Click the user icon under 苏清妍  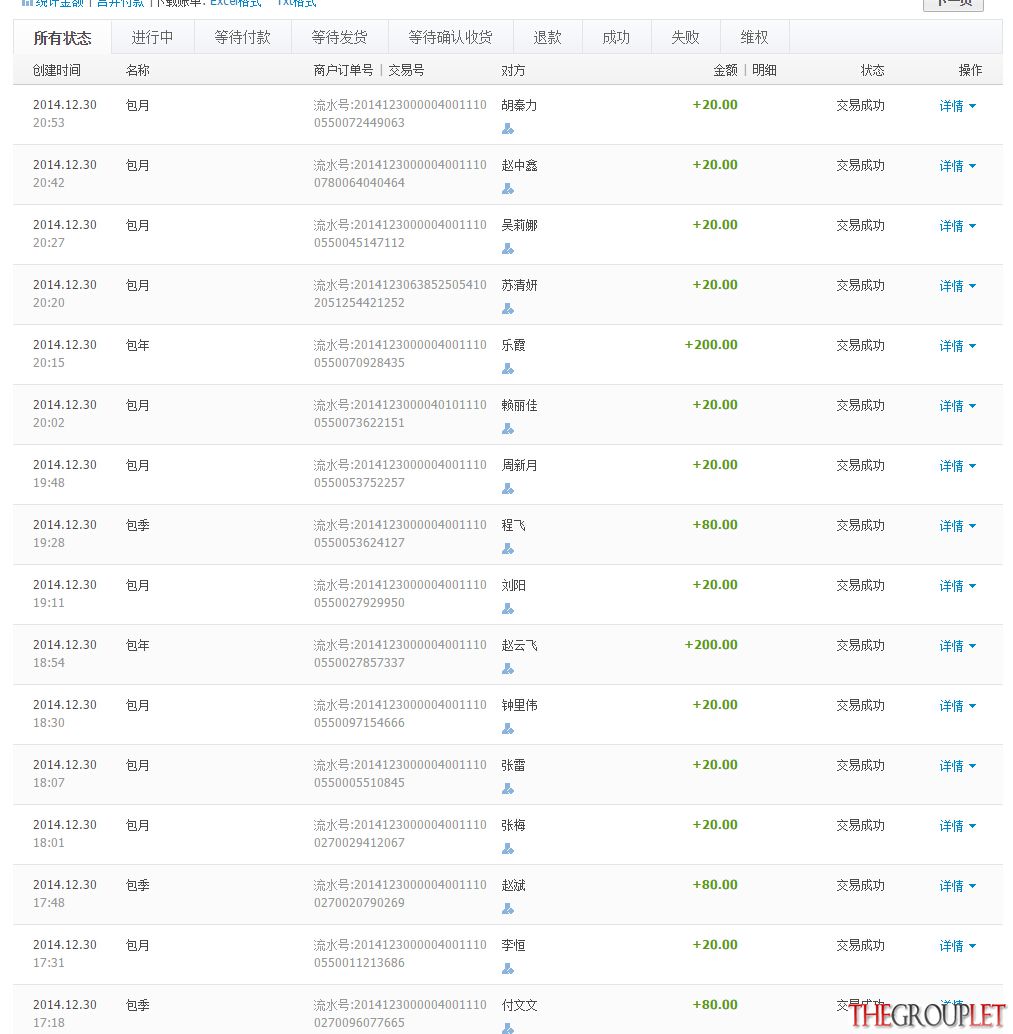507,309
